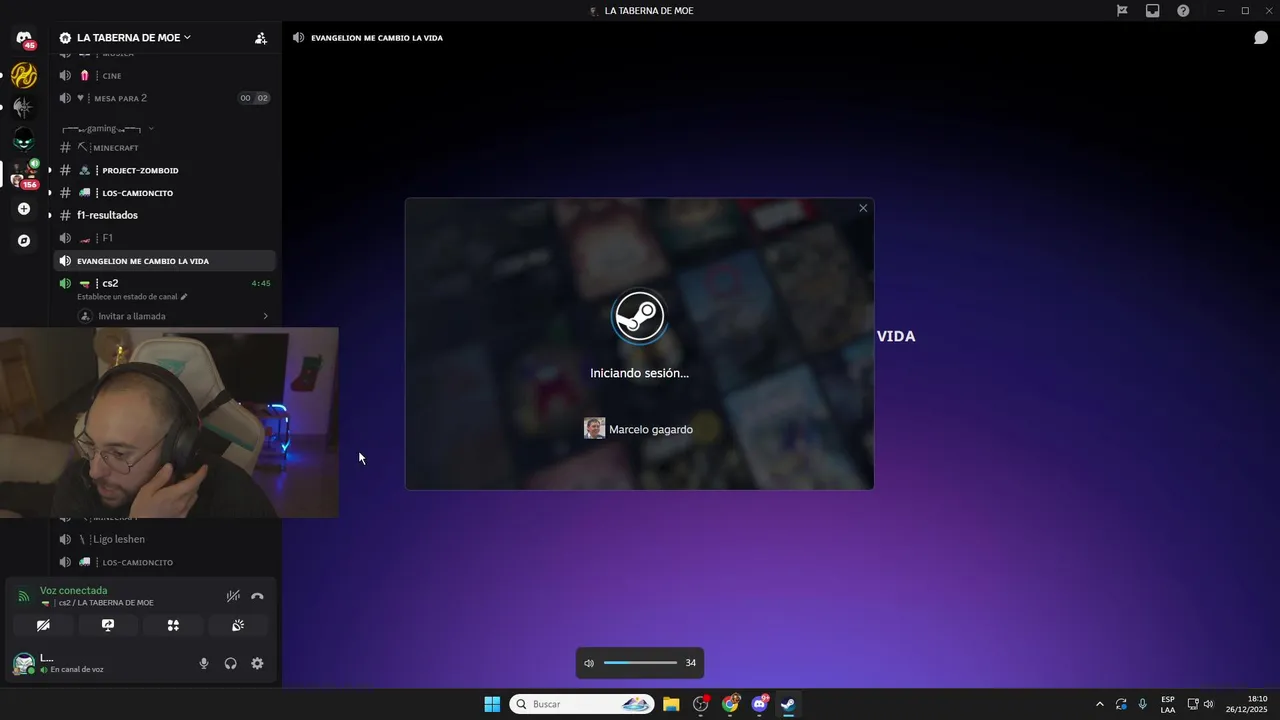Click Voz conectada status text

click(x=73, y=590)
